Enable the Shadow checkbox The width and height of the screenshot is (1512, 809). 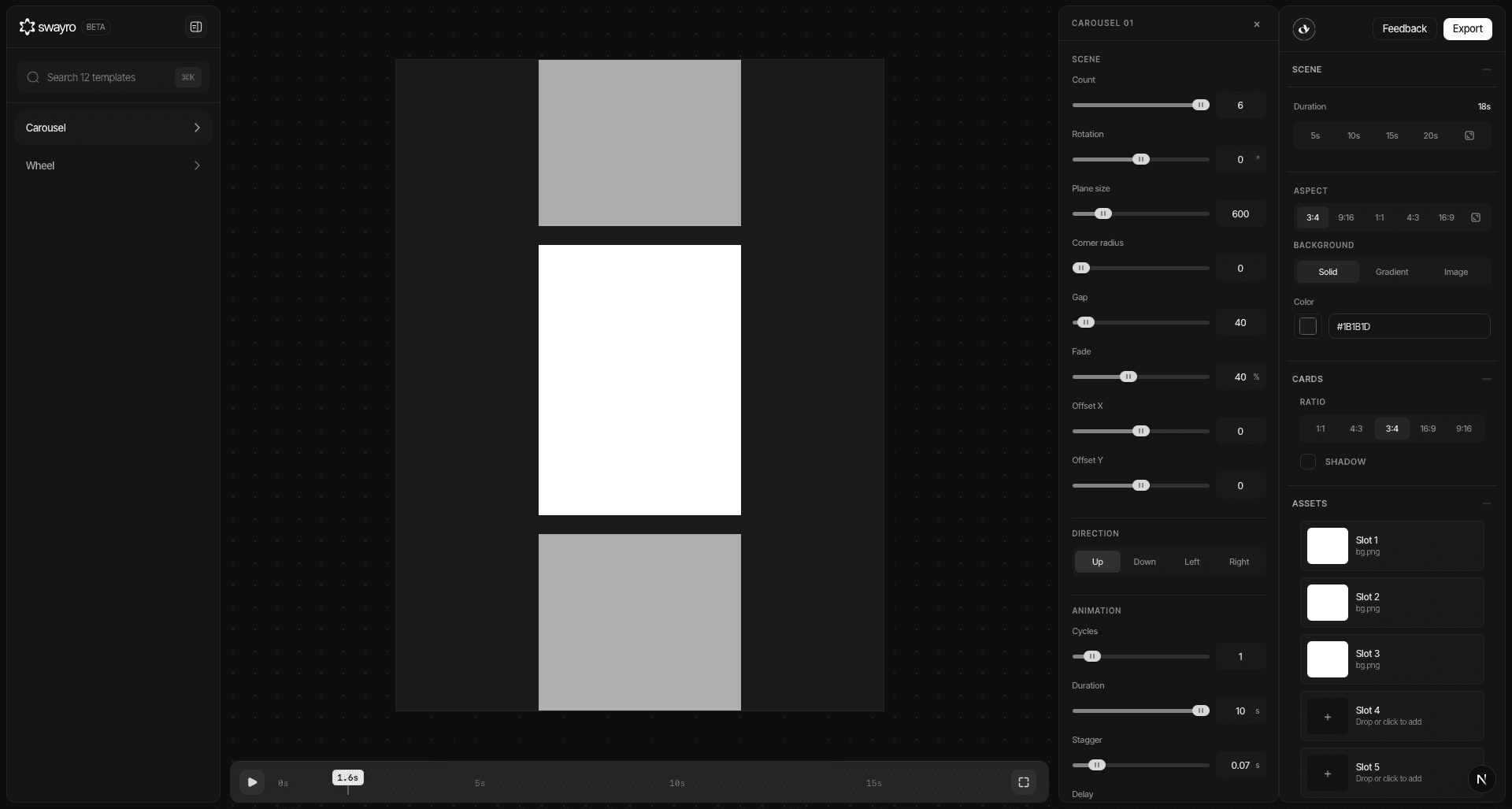(x=1308, y=462)
